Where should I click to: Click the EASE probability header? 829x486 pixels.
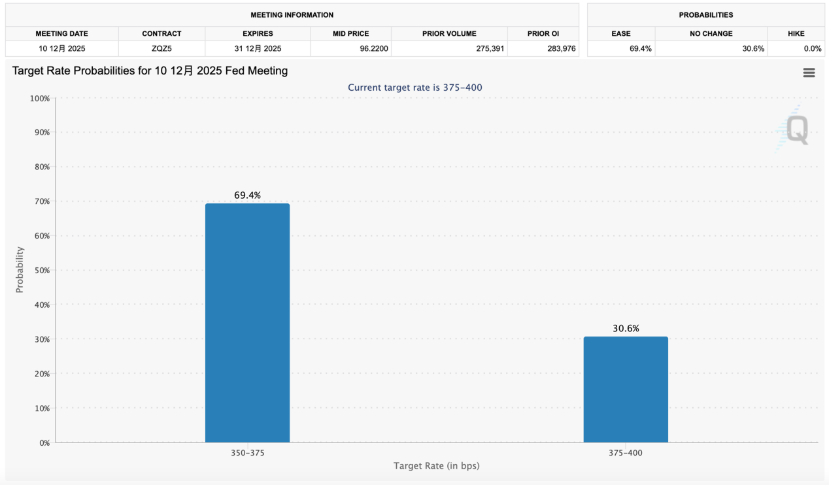[x=621, y=33]
